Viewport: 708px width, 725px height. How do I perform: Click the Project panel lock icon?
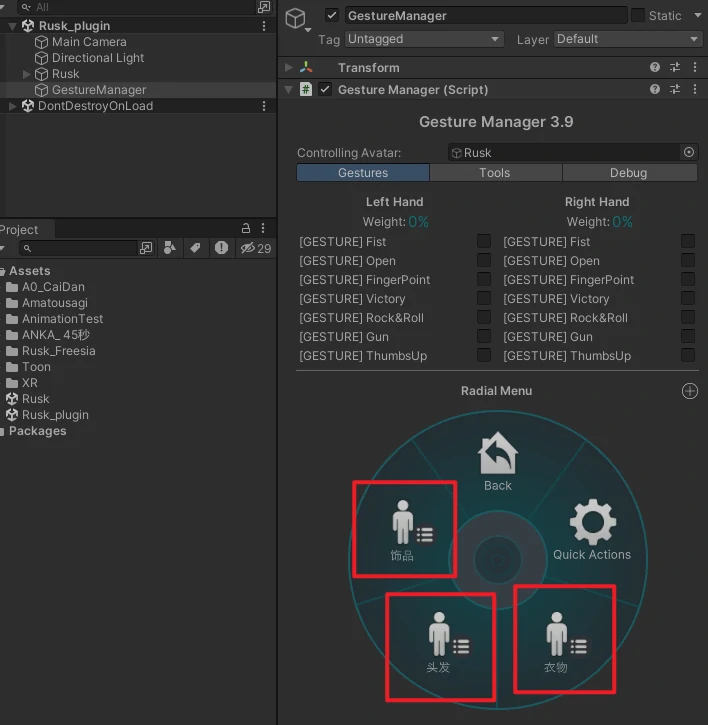[246, 229]
